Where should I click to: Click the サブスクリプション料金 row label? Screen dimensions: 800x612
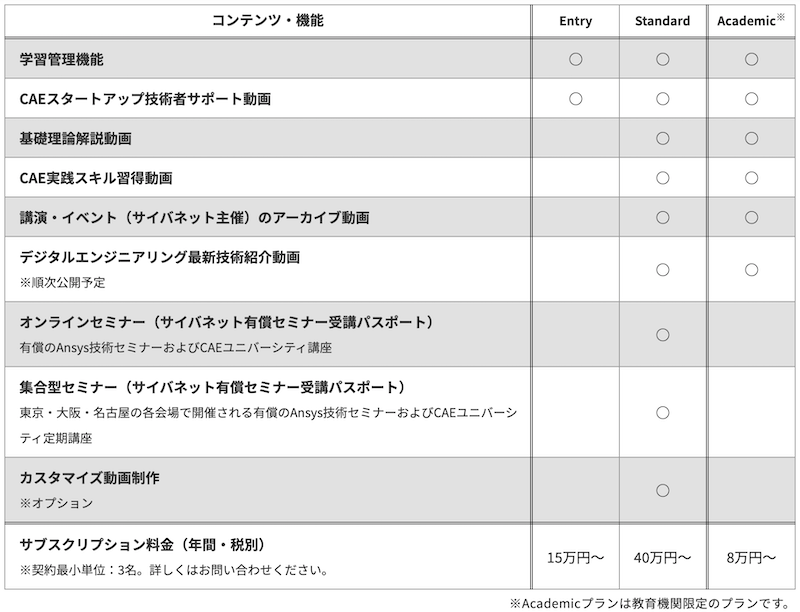(x=142, y=545)
